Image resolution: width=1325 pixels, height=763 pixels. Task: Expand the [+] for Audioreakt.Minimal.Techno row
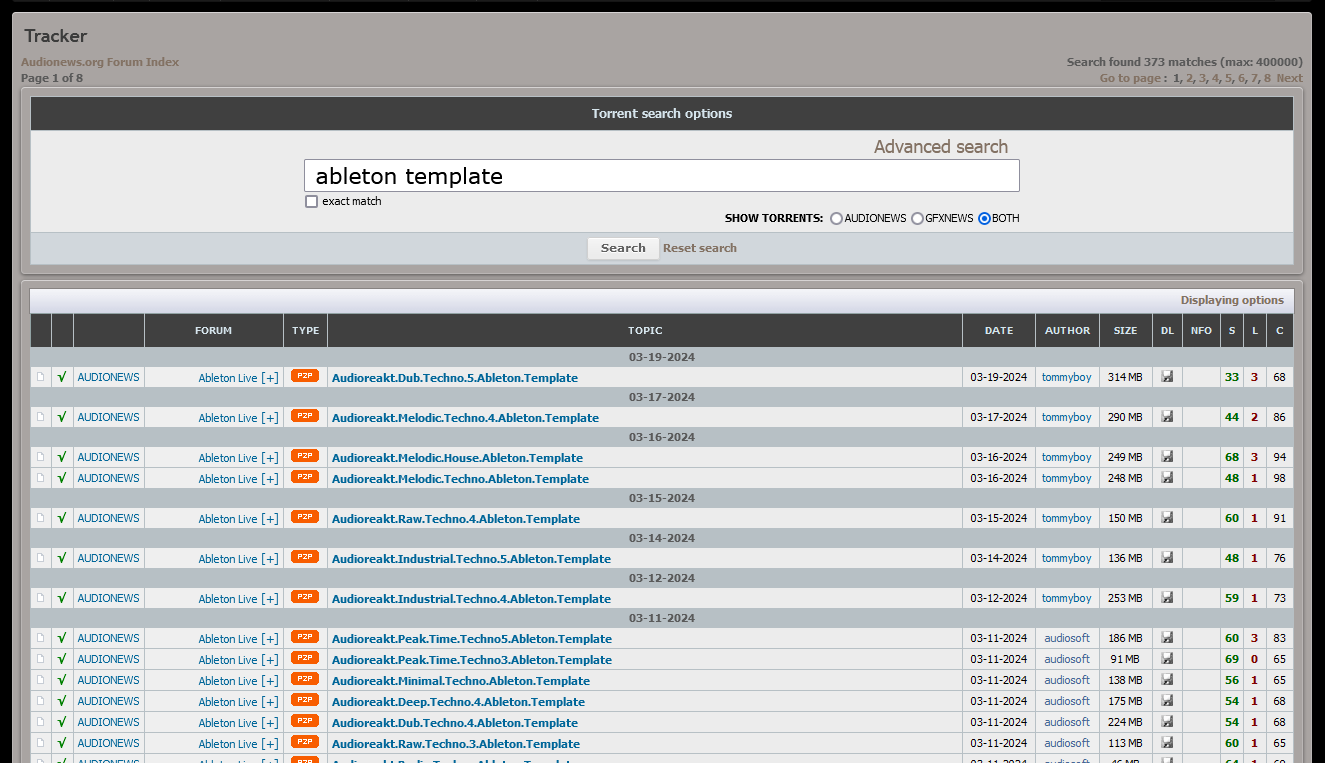pos(270,681)
